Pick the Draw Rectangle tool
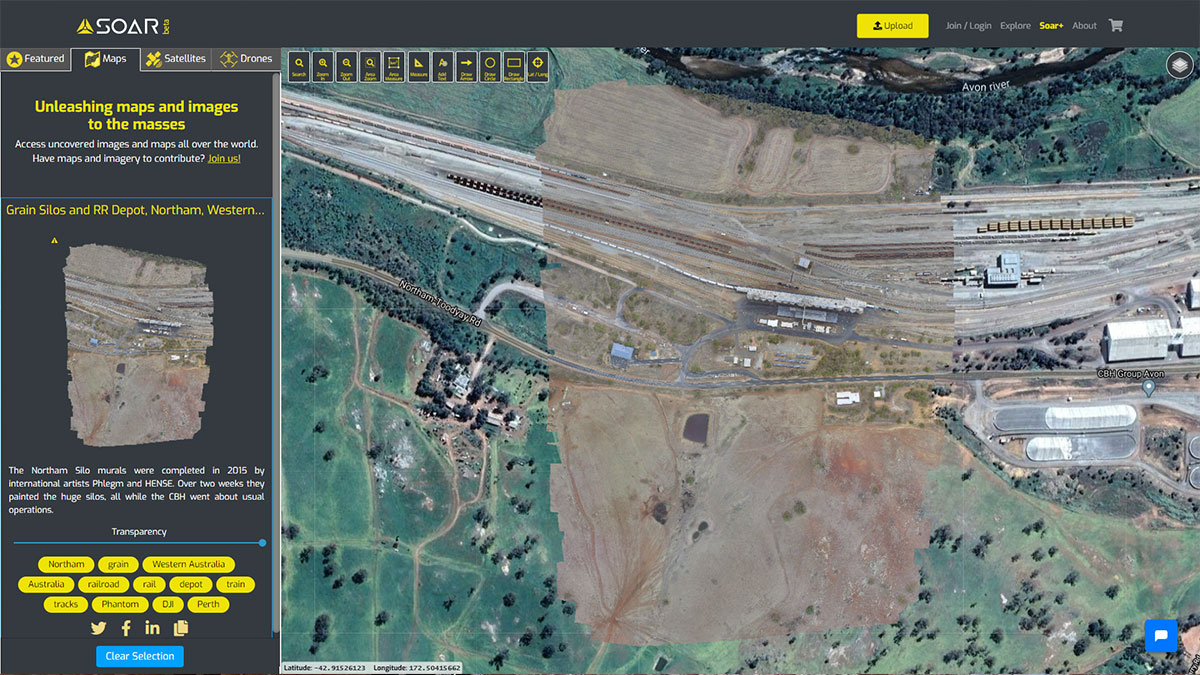Image resolution: width=1200 pixels, height=675 pixels. coord(514,66)
